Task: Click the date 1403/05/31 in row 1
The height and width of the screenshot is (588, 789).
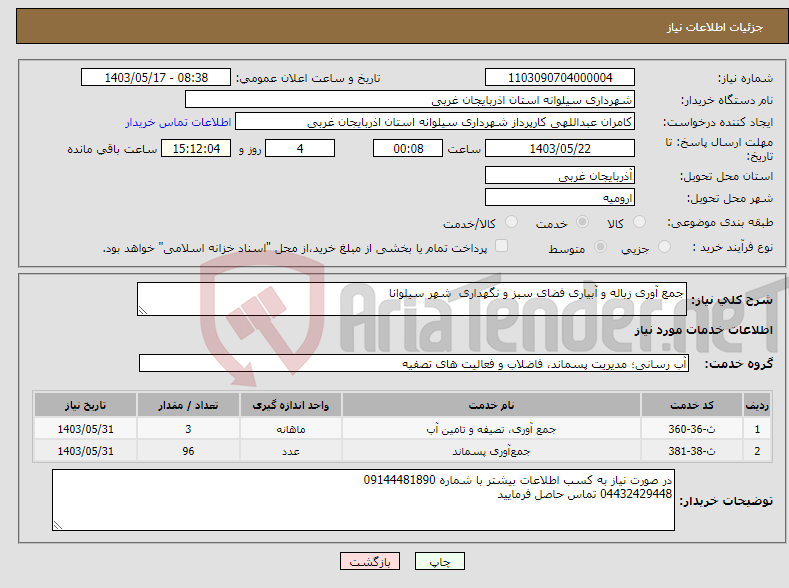Action: [85, 429]
